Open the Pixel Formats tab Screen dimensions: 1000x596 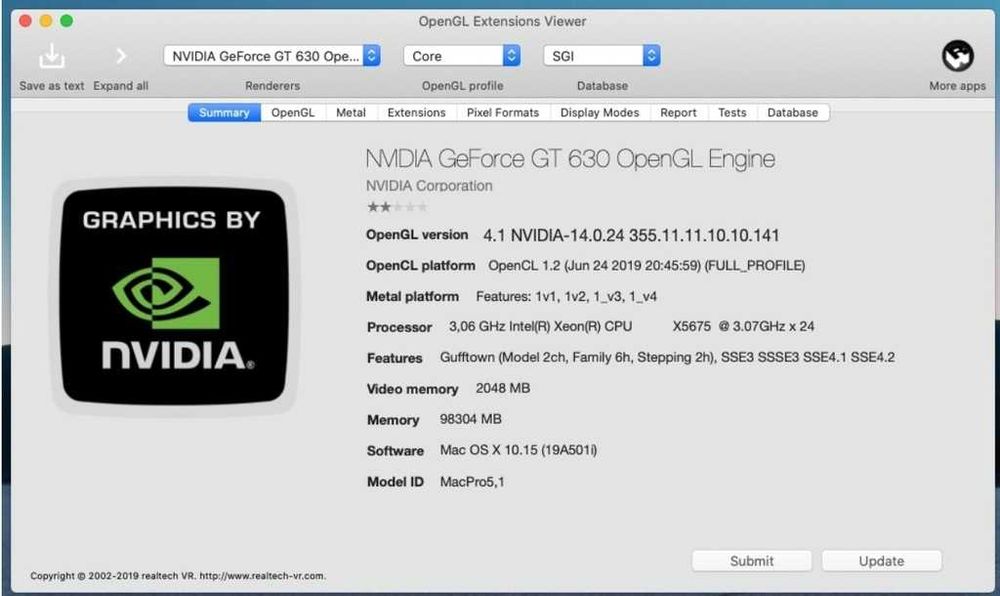coord(503,113)
